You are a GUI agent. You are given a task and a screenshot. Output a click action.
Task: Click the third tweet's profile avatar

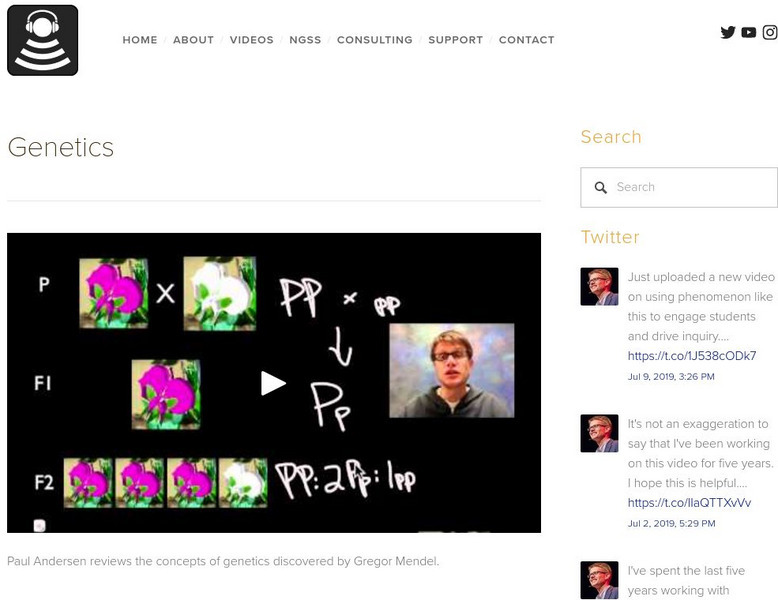click(x=599, y=580)
